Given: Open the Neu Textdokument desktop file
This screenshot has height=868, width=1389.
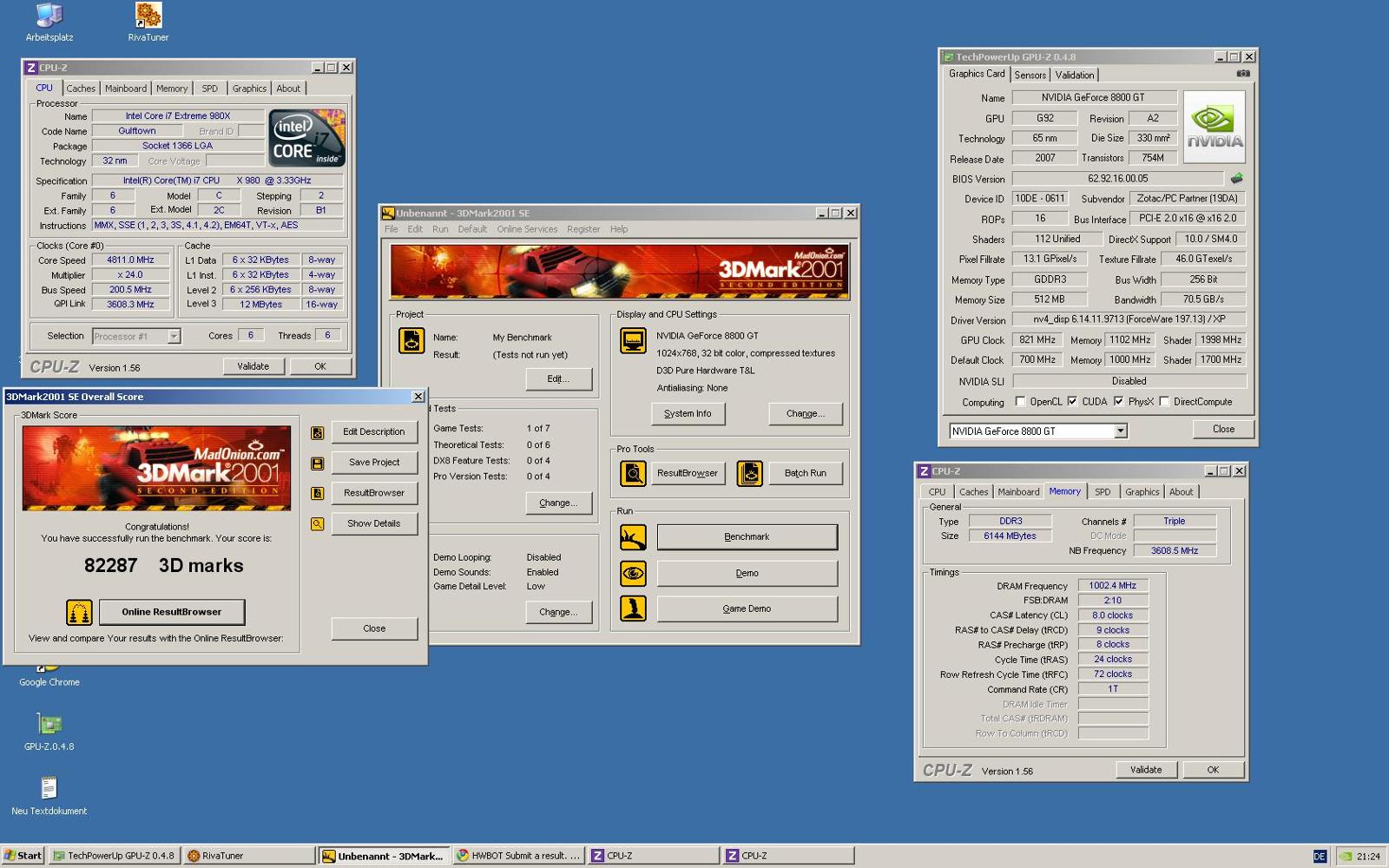Looking at the screenshot, I should click(49, 796).
